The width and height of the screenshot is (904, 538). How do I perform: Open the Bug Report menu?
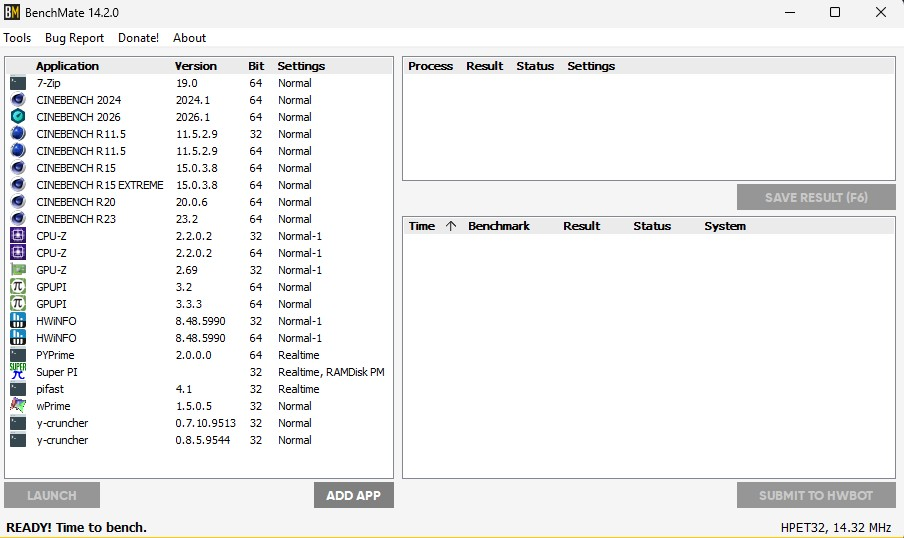pyautogui.click(x=74, y=38)
